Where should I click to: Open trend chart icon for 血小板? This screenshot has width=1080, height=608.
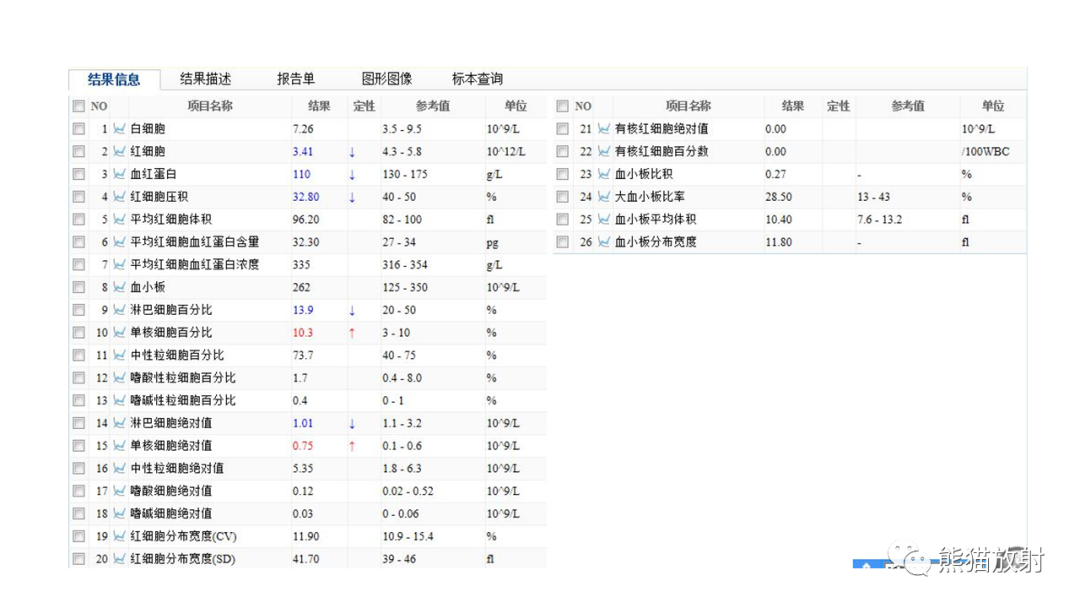[119, 287]
